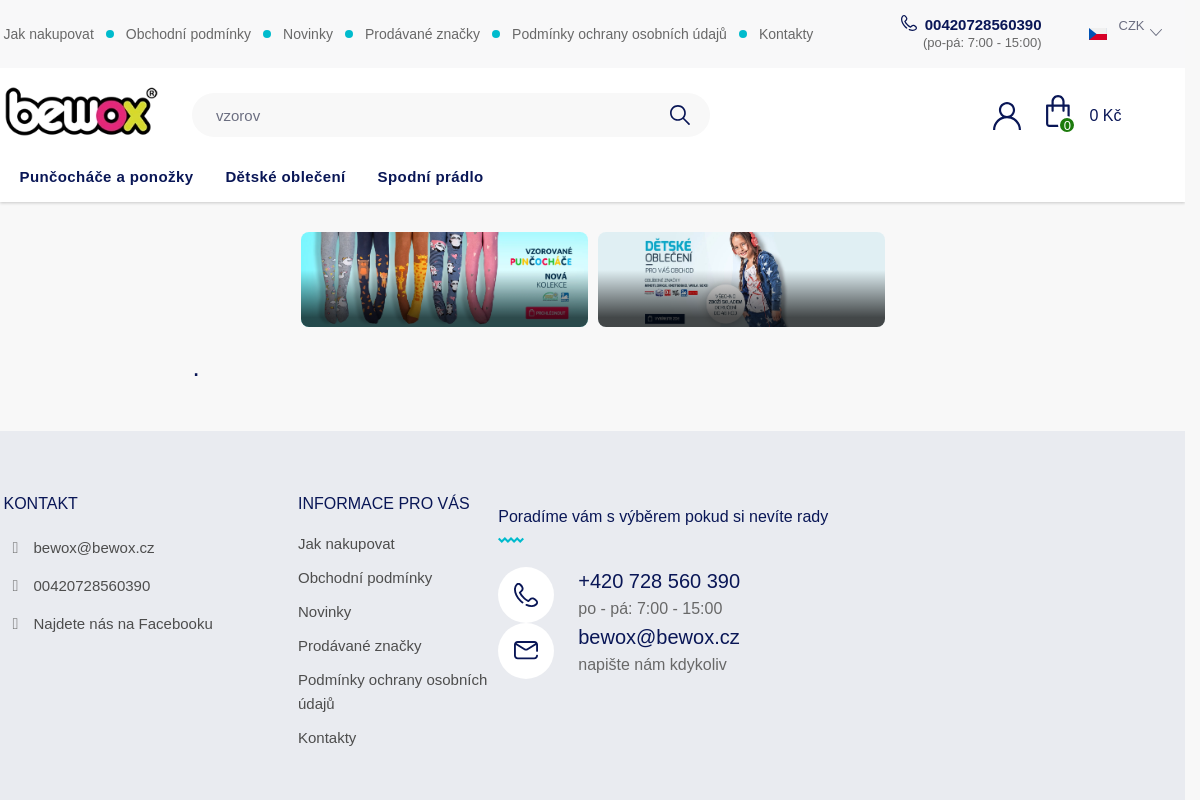Viewport: 1200px width, 800px height.
Task: Click the Czech flag icon
Action: click(x=1097, y=33)
